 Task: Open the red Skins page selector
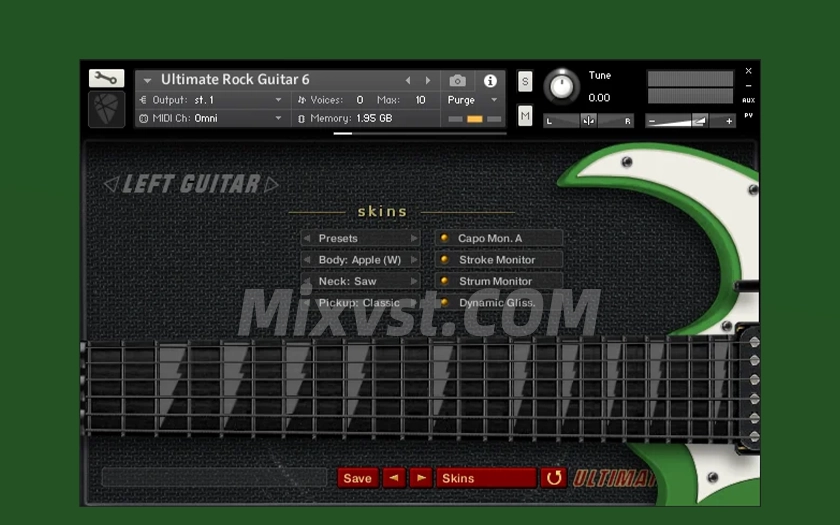coord(486,478)
